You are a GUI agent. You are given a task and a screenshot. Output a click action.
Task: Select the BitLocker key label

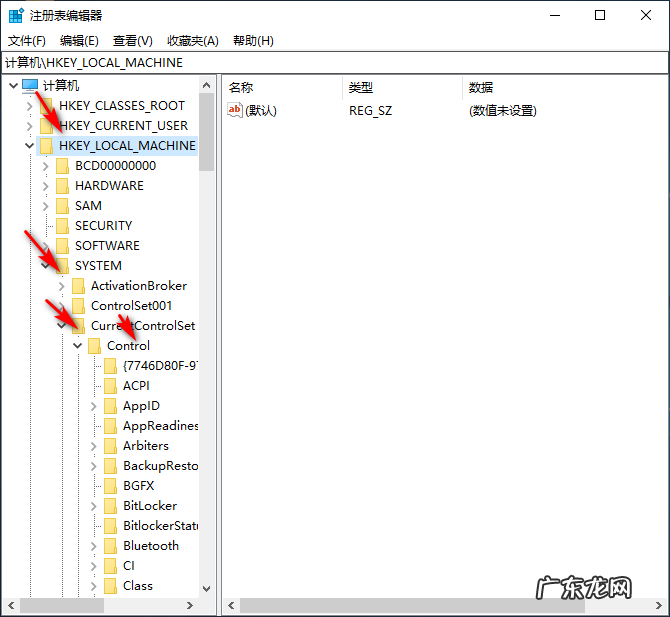click(x=150, y=506)
